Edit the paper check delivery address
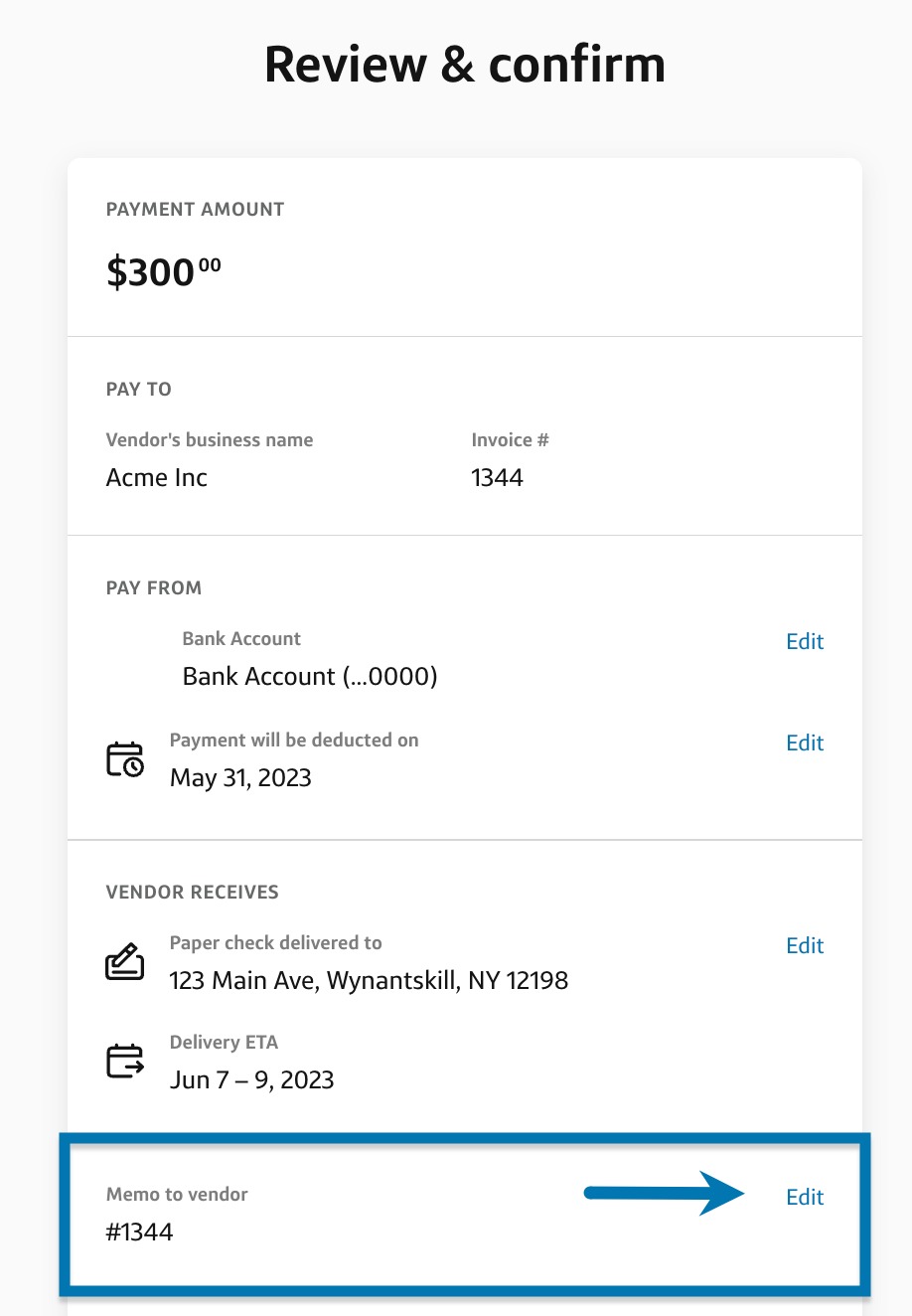The width and height of the screenshot is (912, 1316). click(804, 946)
